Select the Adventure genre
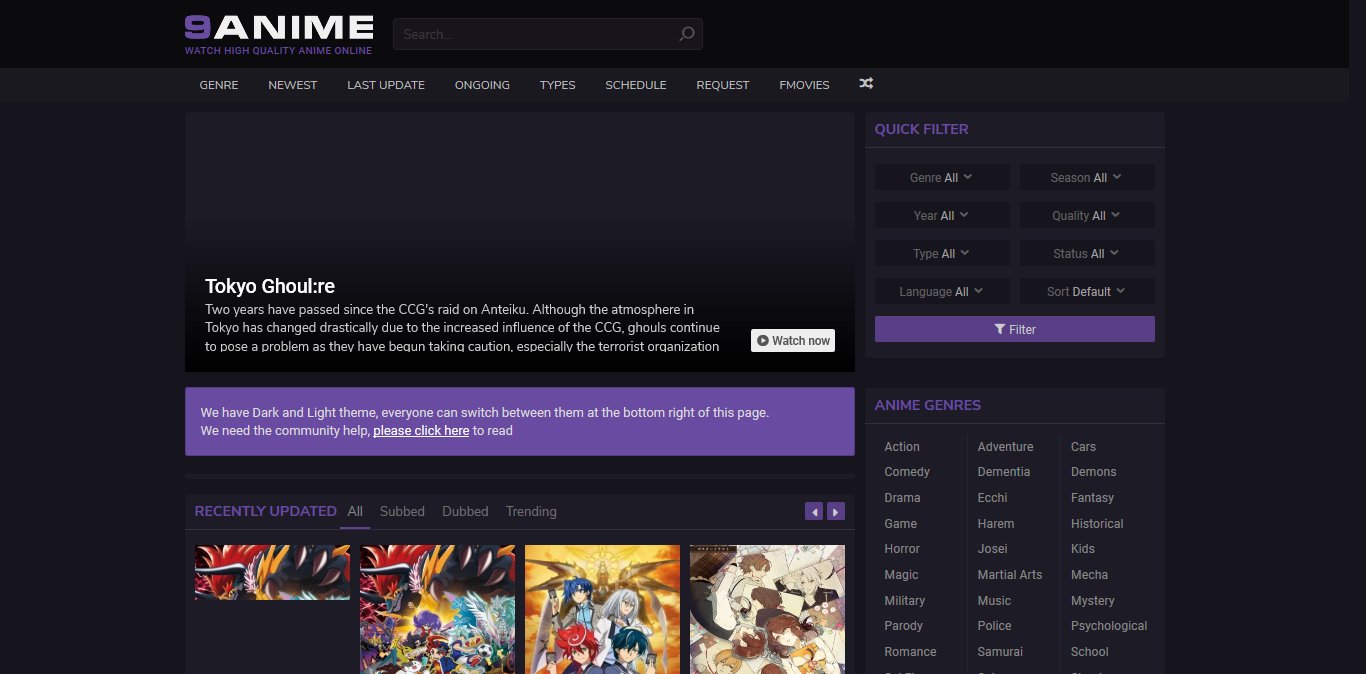Image resolution: width=1366 pixels, height=674 pixels. coord(1005,447)
